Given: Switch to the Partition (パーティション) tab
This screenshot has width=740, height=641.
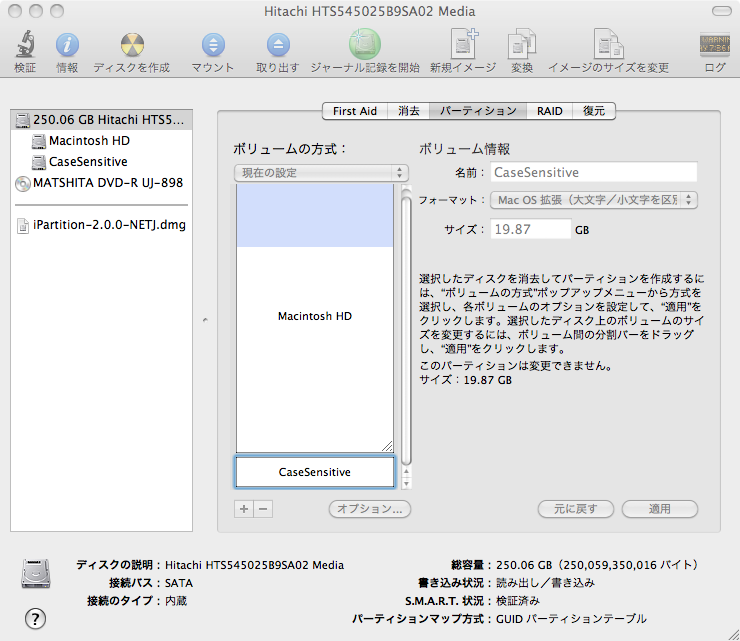Looking at the screenshot, I should [478, 111].
